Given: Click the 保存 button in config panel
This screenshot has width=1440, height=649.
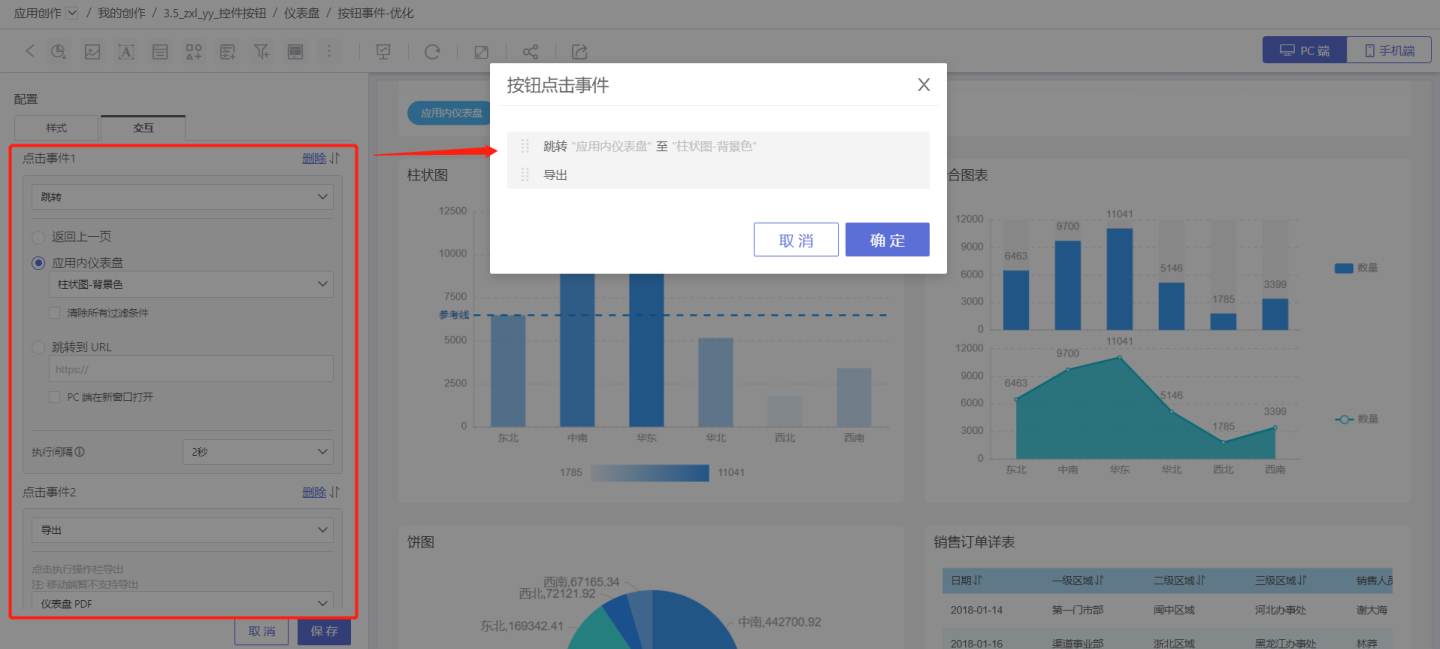Looking at the screenshot, I should click(324, 632).
